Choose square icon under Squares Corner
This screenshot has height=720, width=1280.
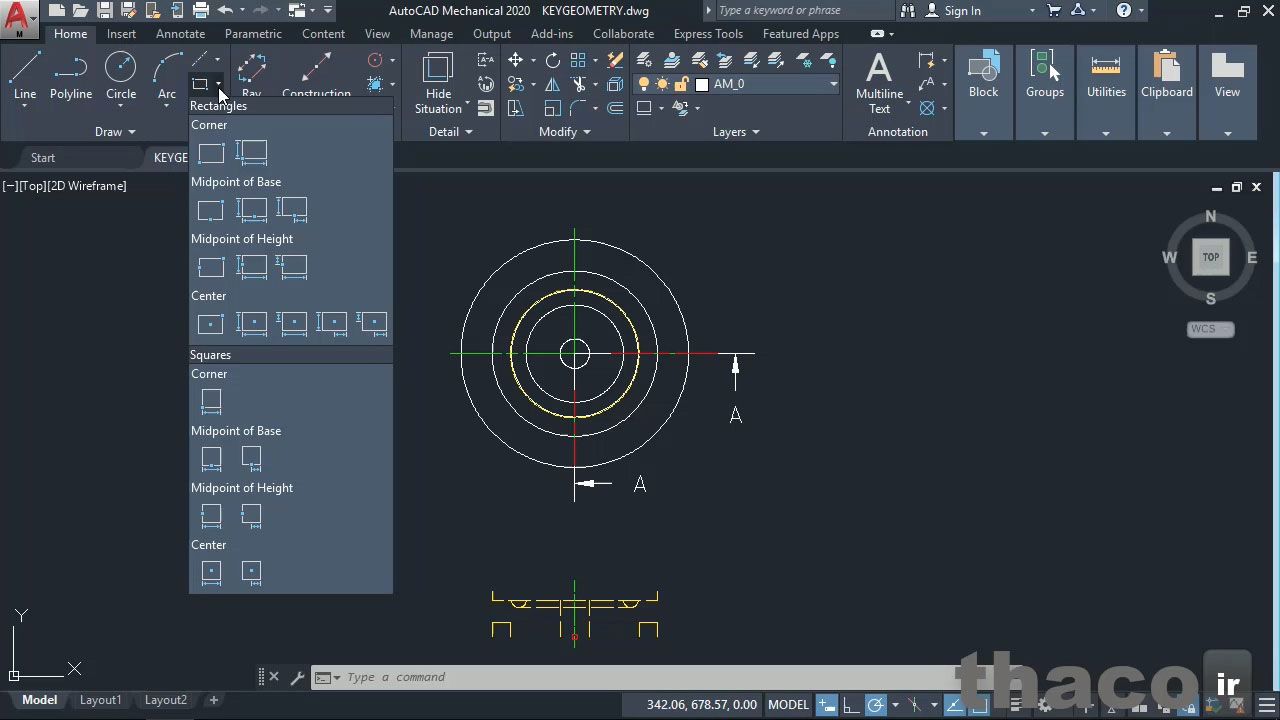[211, 401]
